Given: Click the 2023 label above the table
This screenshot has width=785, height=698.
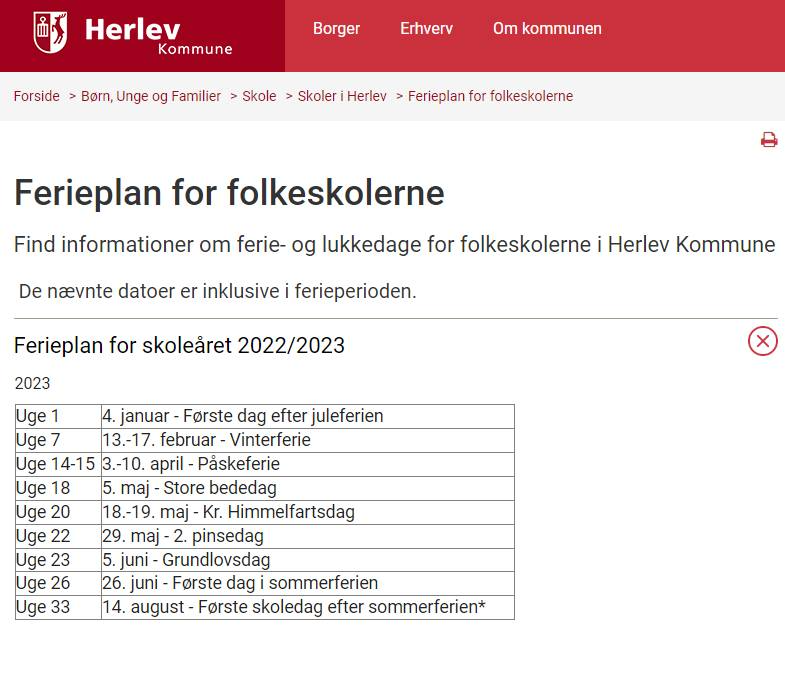Looking at the screenshot, I should (x=33, y=384).
